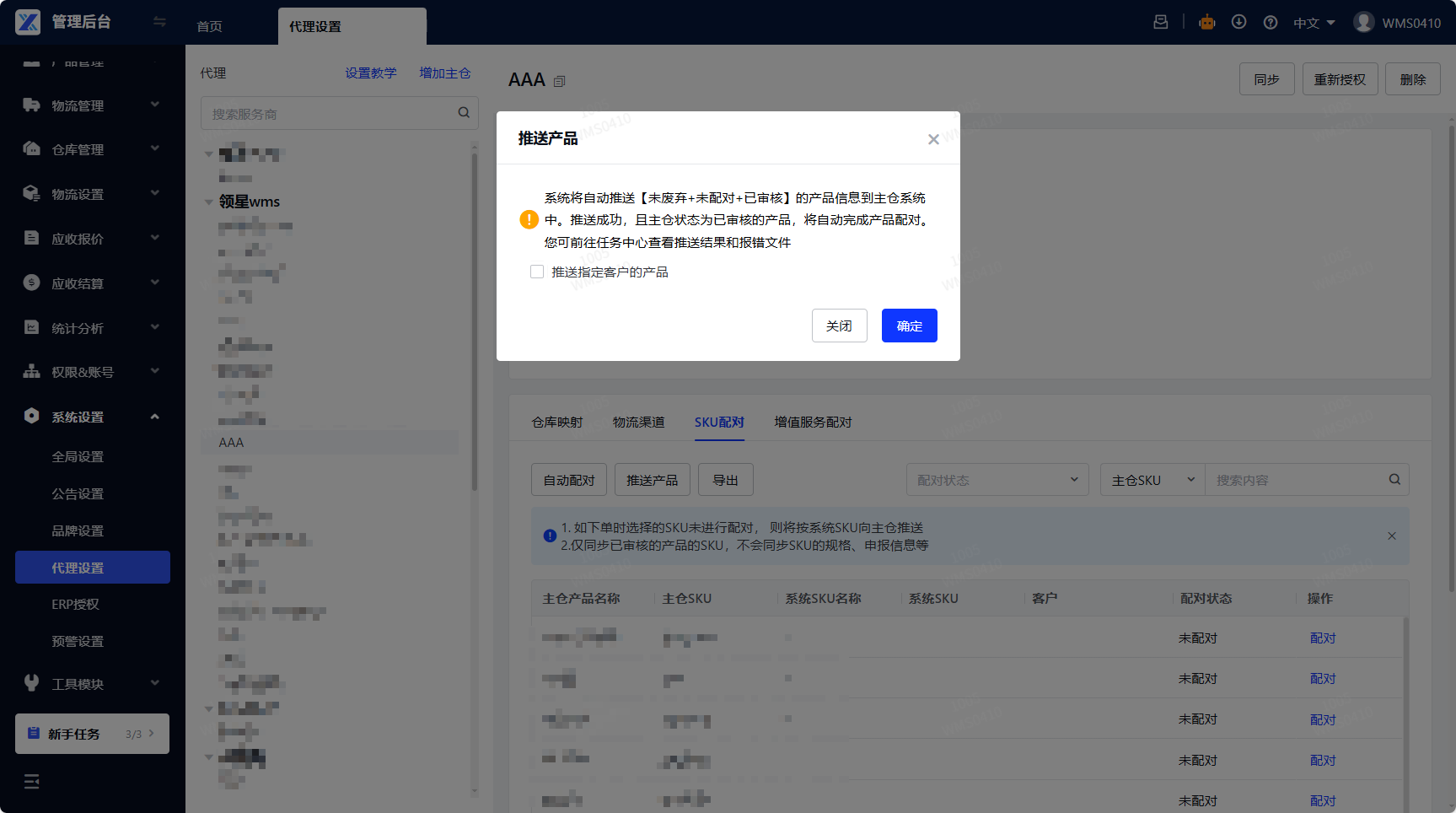Viewport: 1456px width, 813px height.
Task: Click the search icon in 搜索内容 field
Action: (x=1394, y=479)
